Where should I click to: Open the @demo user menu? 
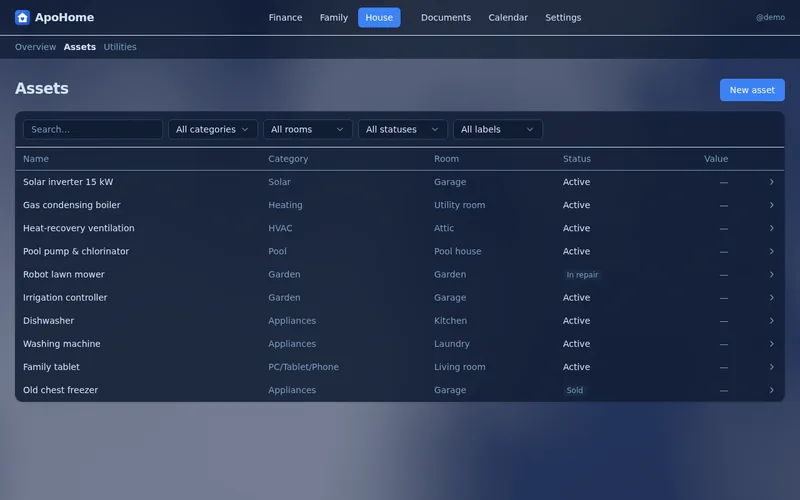[x=770, y=17]
